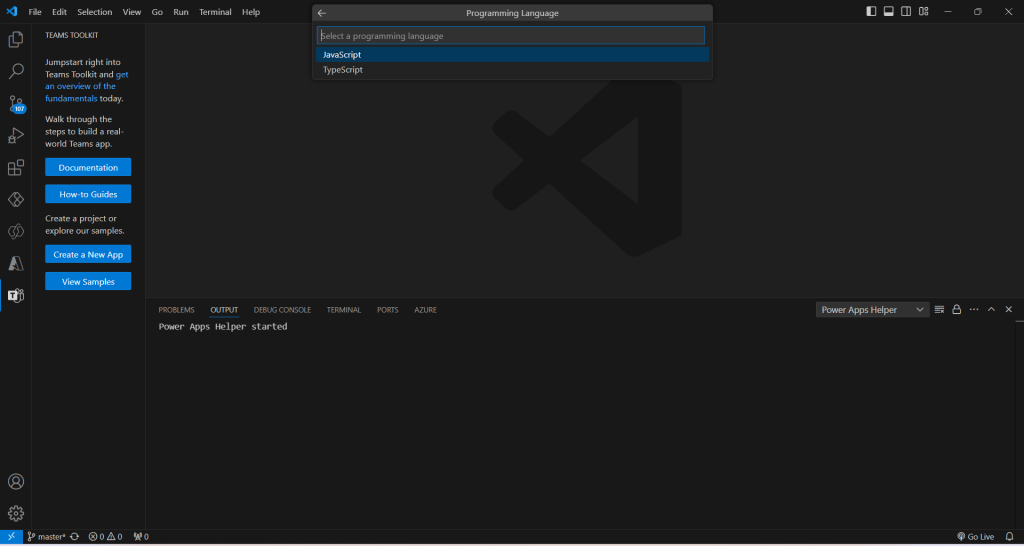This screenshot has height=546, width=1024.
Task: Click the Create a New App button
Action: click(x=88, y=255)
